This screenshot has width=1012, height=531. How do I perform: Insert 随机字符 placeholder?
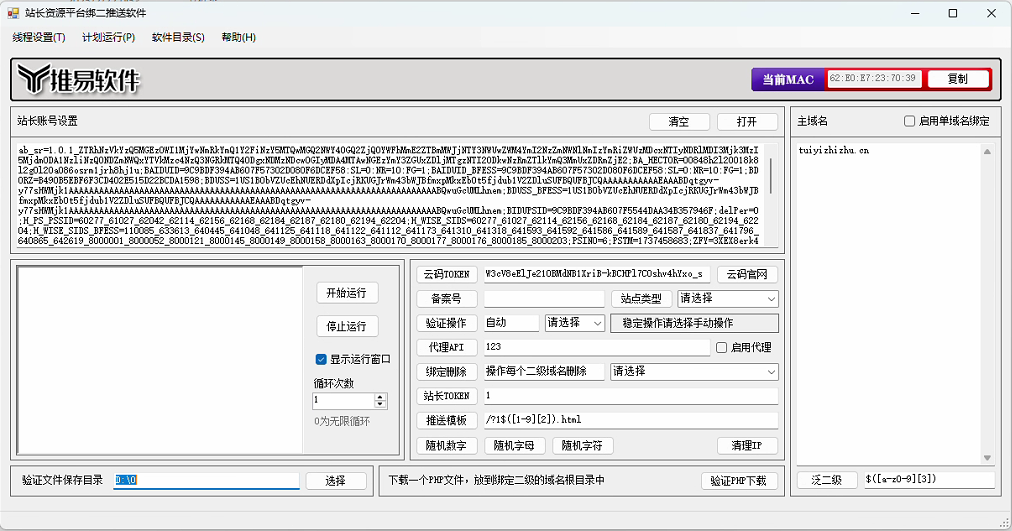coord(582,446)
